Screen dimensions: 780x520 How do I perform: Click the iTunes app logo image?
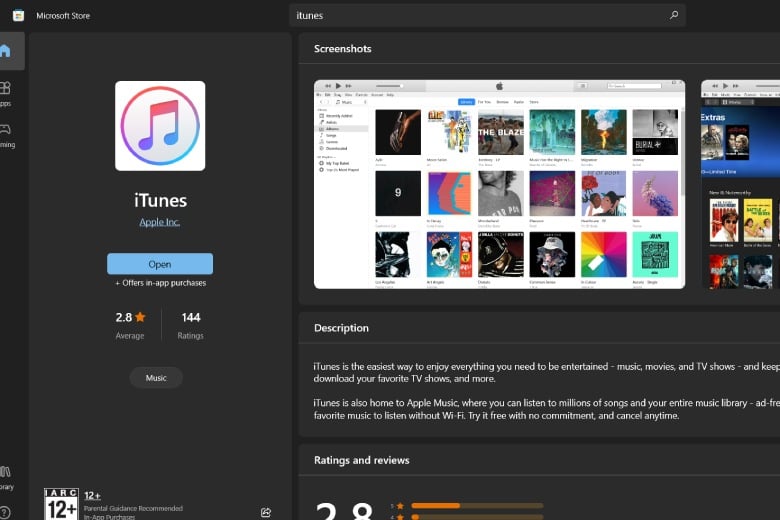click(160, 126)
